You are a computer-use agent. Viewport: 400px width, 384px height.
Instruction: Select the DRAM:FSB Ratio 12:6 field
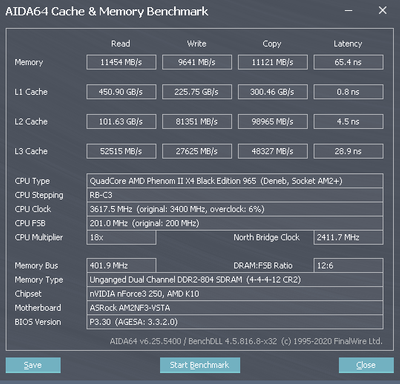pos(348,266)
